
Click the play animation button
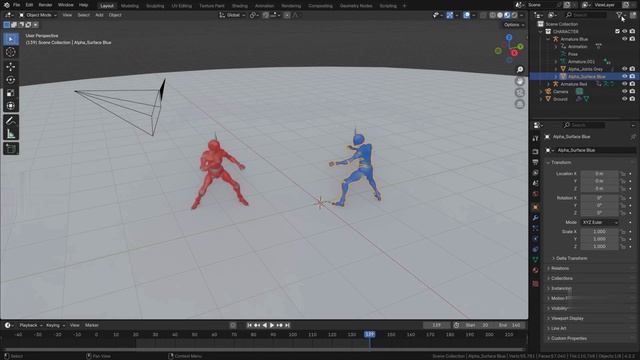point(272,325)
